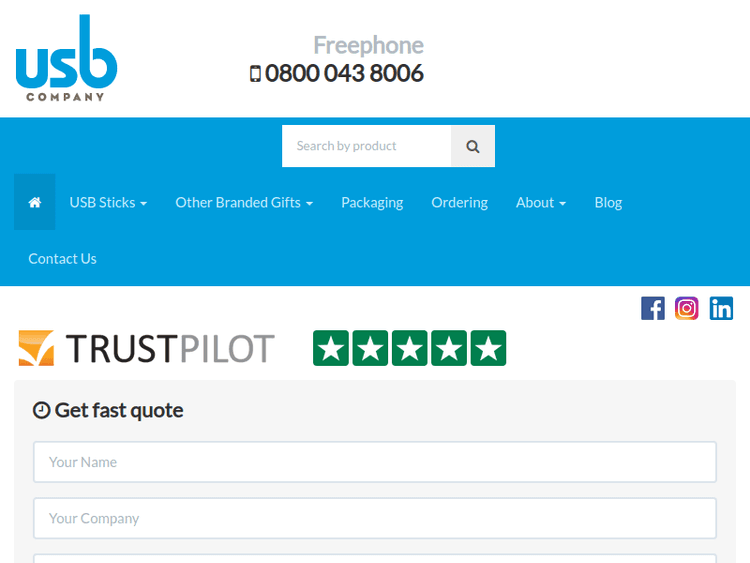Click into the Your Company field

click(x=375, y=518)
